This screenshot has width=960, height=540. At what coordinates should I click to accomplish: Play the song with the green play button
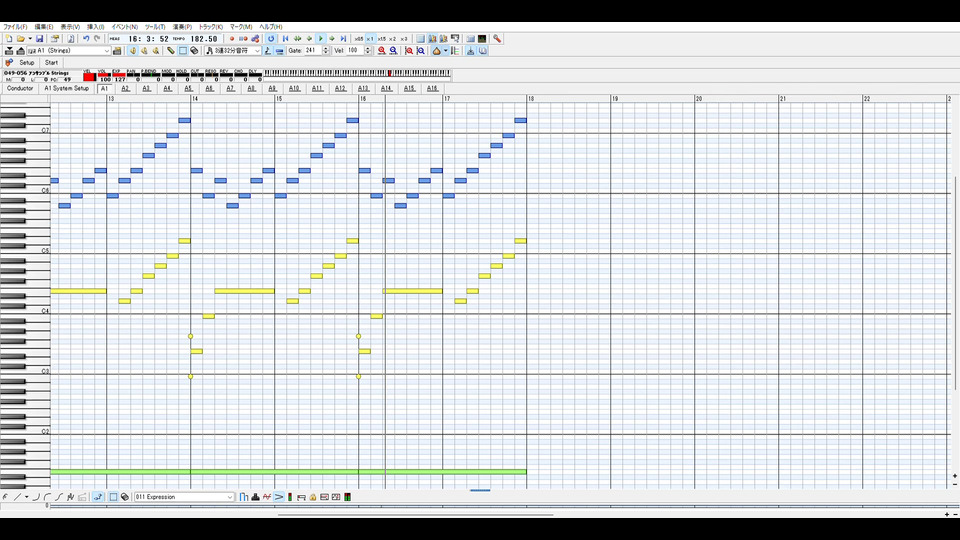pyautogui.click(x=321, y=39)
